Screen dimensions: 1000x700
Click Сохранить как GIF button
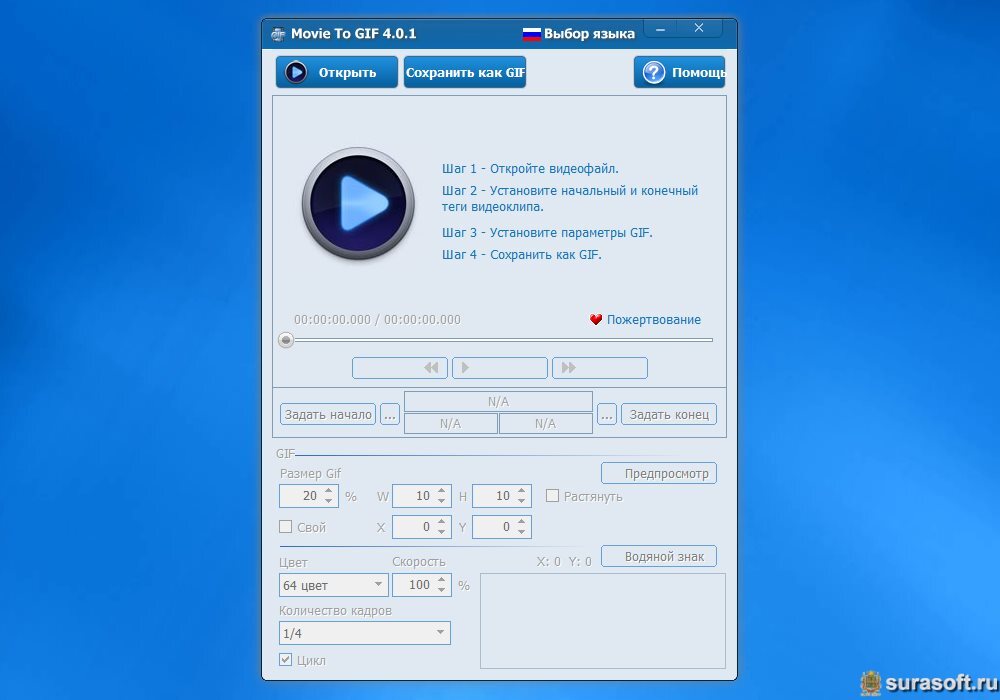tap(465, 72)
